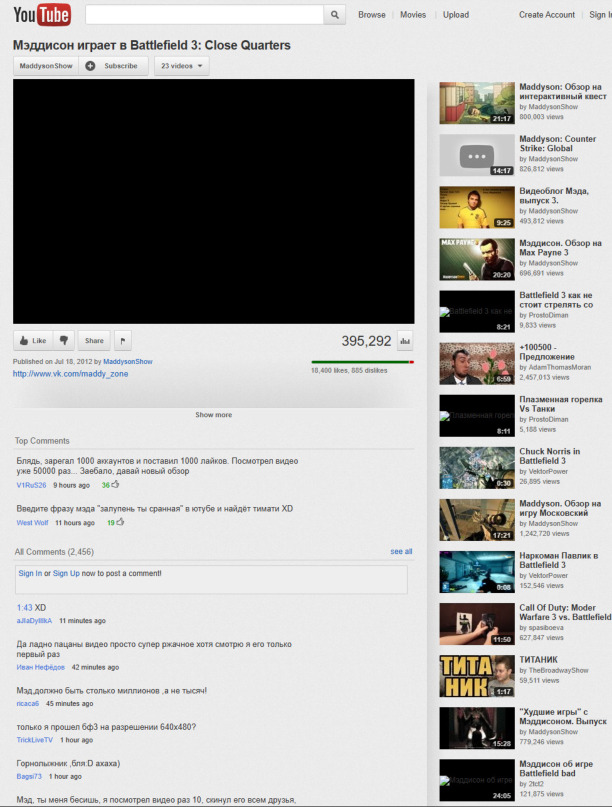
Task: Open Bagsi73 commenter profile
Action: 29,776
